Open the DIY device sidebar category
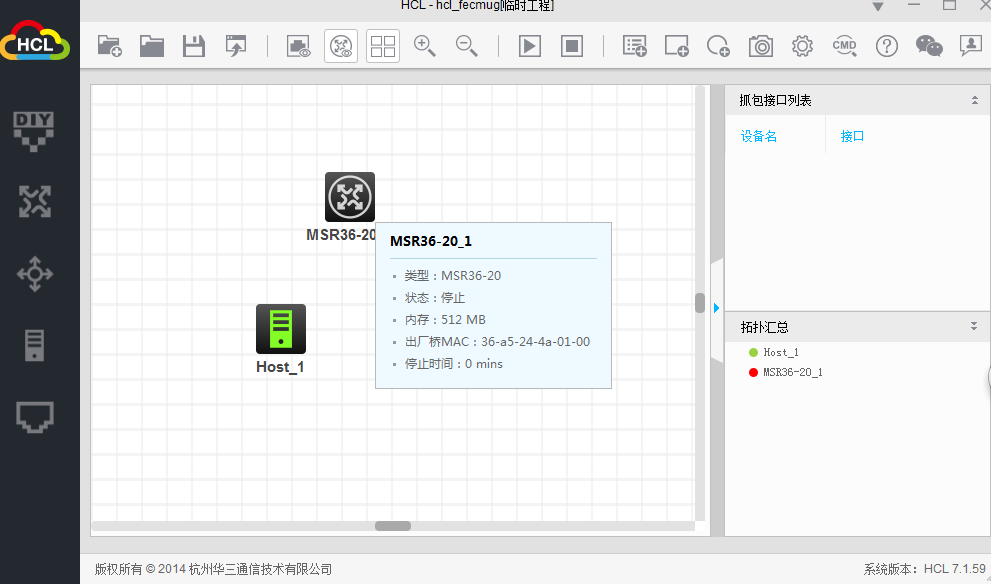Image resolution: width=991 pixels, height=584 pixels. click(33, 131)
